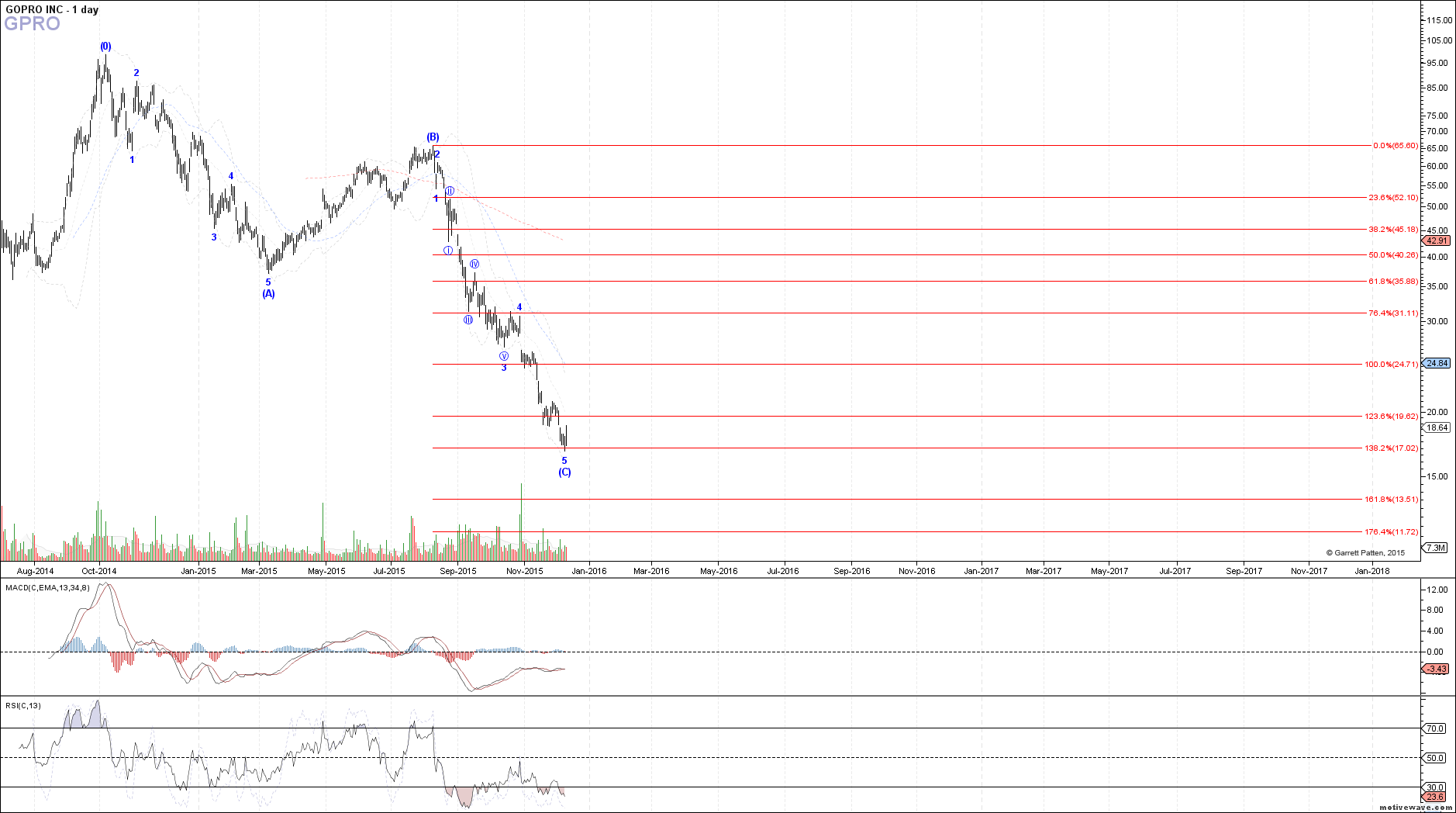Image resolution: width=1456 pixels, height=813 pixels.
Task: Click the 50.0 RSI midline tag
Action: tap(1435, 758)
